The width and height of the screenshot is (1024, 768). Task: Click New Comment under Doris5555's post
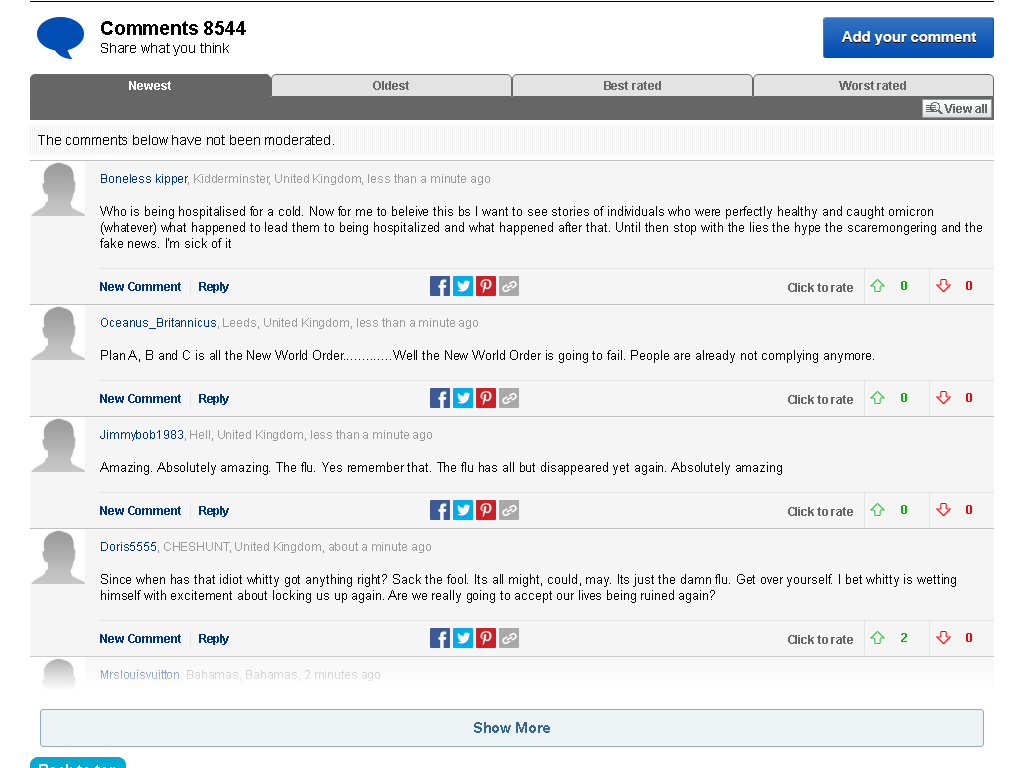pos(140,639)
